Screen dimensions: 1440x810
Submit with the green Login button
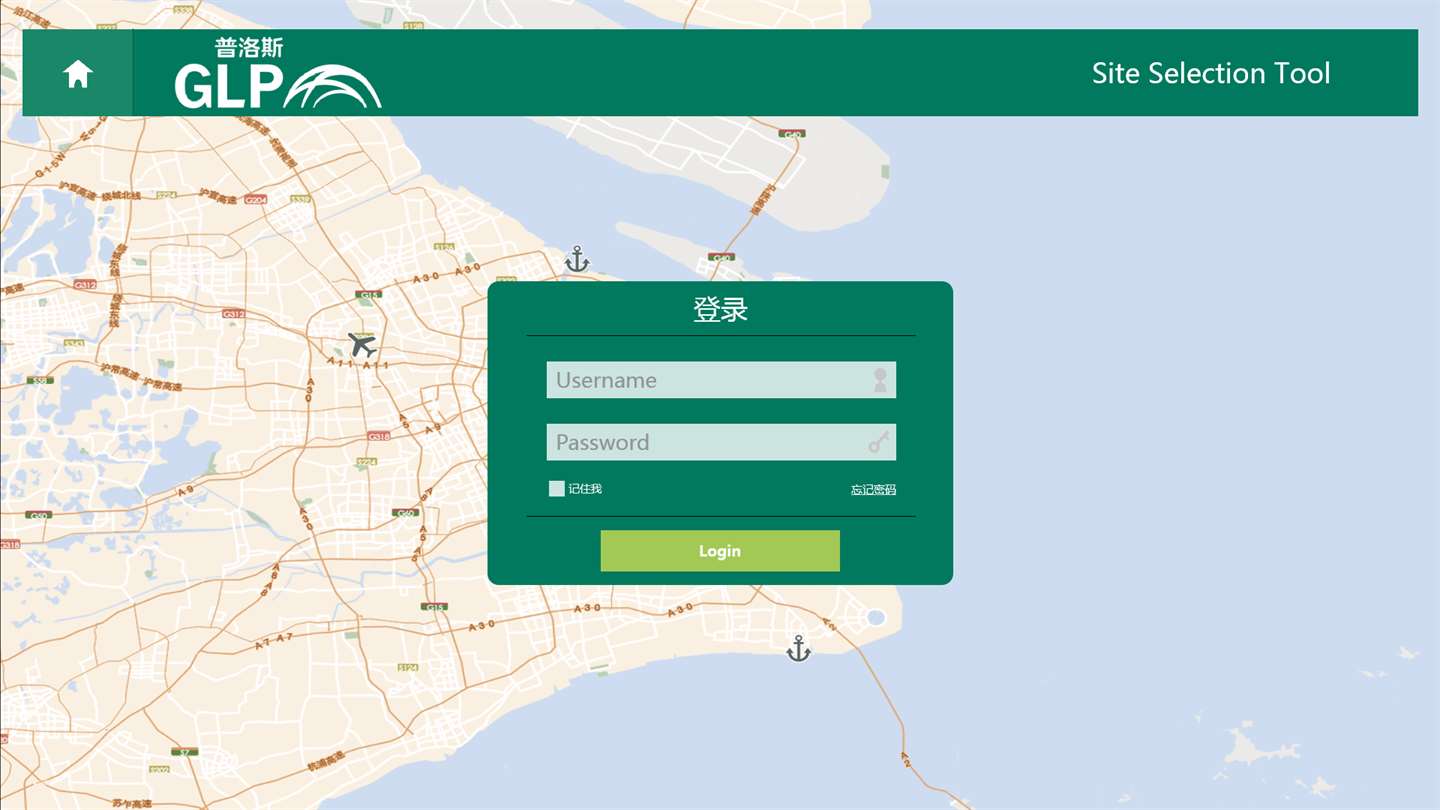[720, 551]
